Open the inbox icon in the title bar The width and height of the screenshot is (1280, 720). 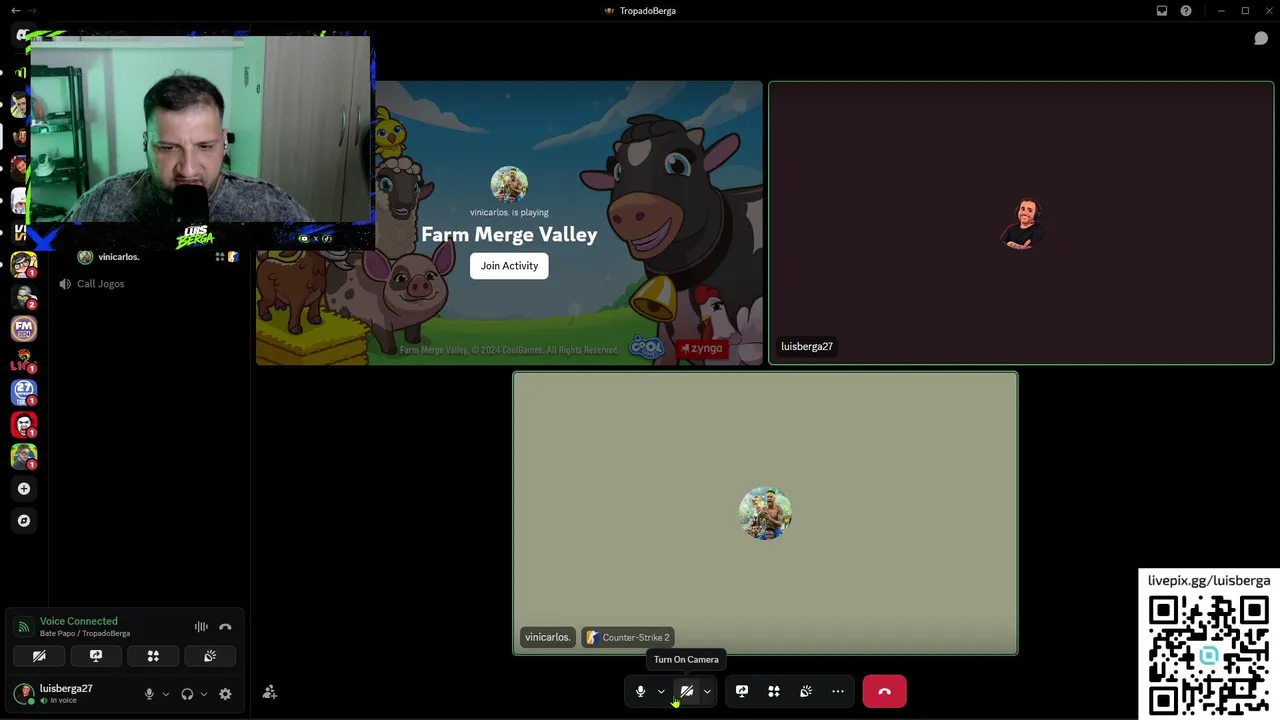(1162, 11)
